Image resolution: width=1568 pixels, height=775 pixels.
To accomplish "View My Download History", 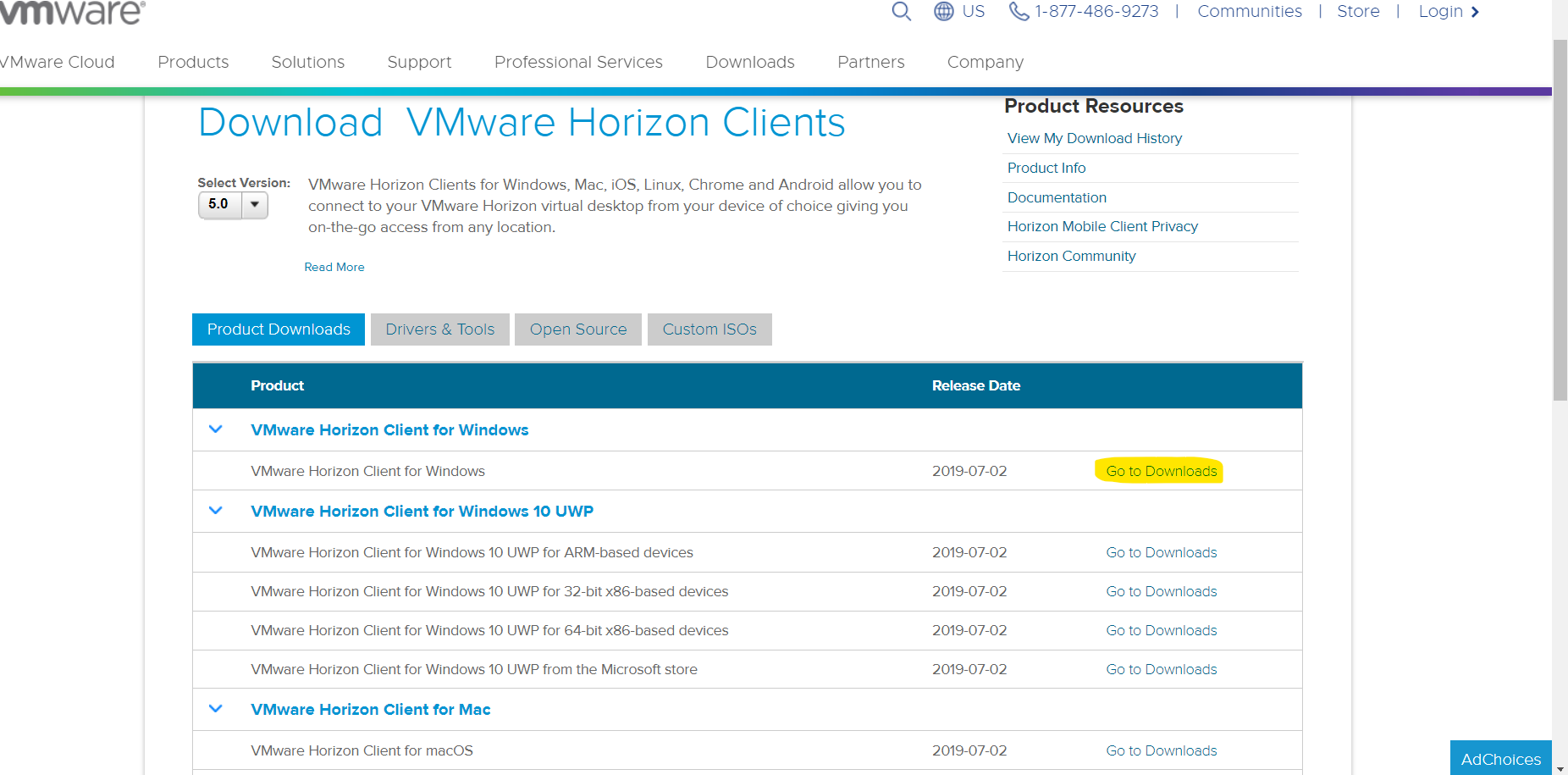I will coord(1094,137).
